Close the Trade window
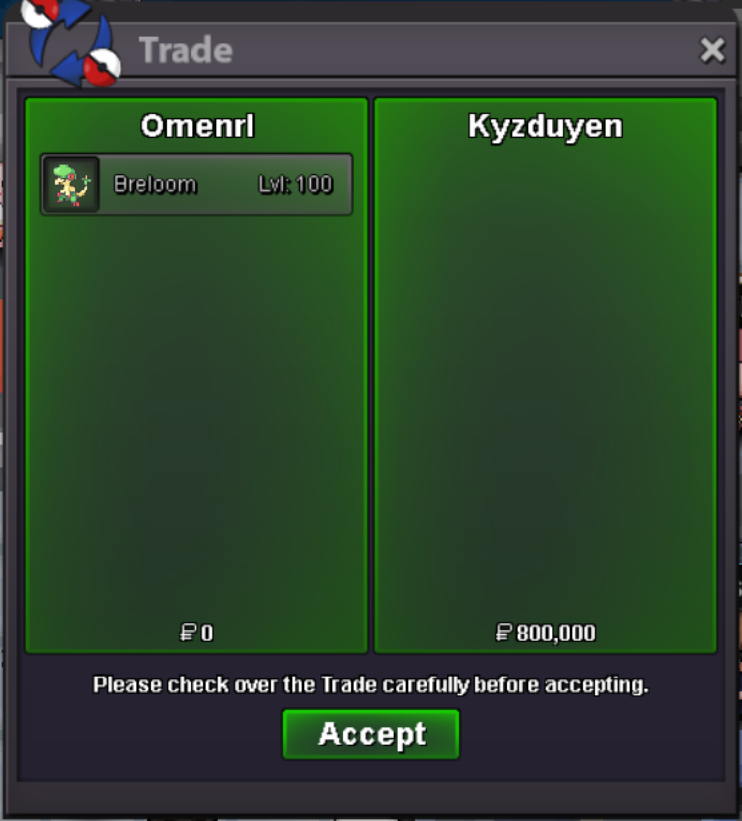Screen dimensions: 742x821 click(712, 51)
